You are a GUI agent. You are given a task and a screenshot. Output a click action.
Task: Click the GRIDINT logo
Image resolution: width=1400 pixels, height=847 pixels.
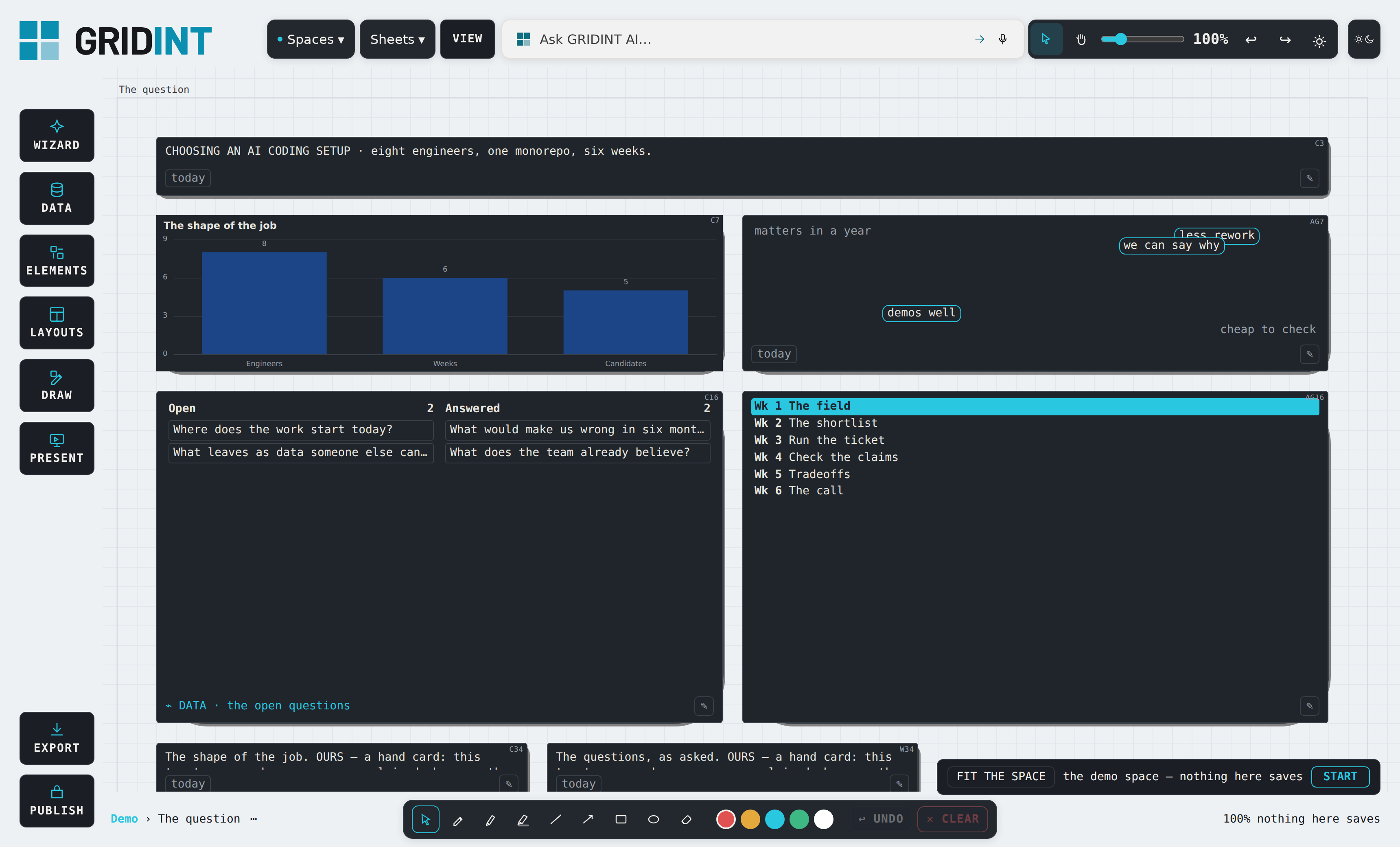pyautogui.click(x=115, y=40)
